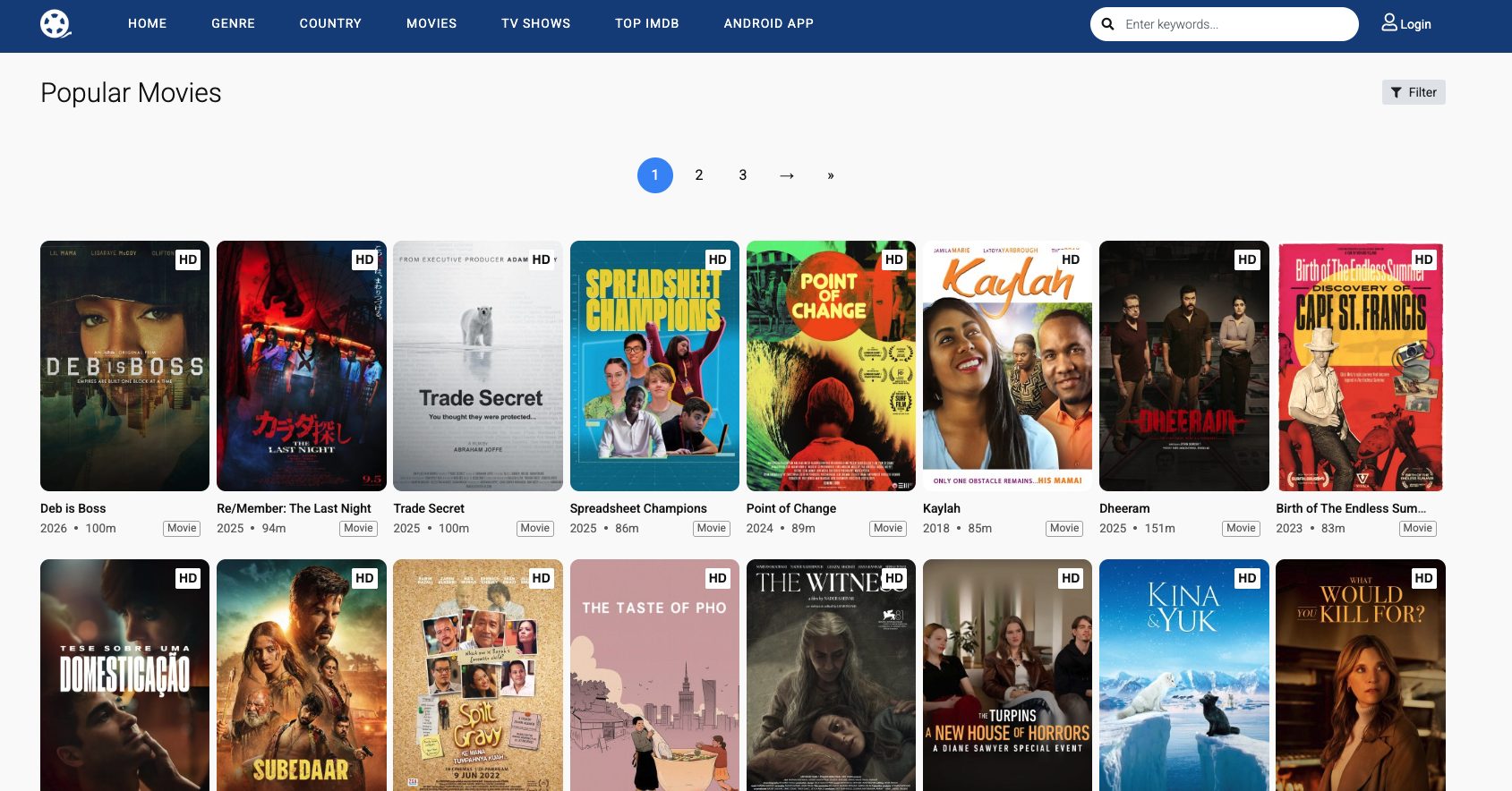Click the film reel site logo
This screenshot has width=1512, height=791.
(56, 23)
